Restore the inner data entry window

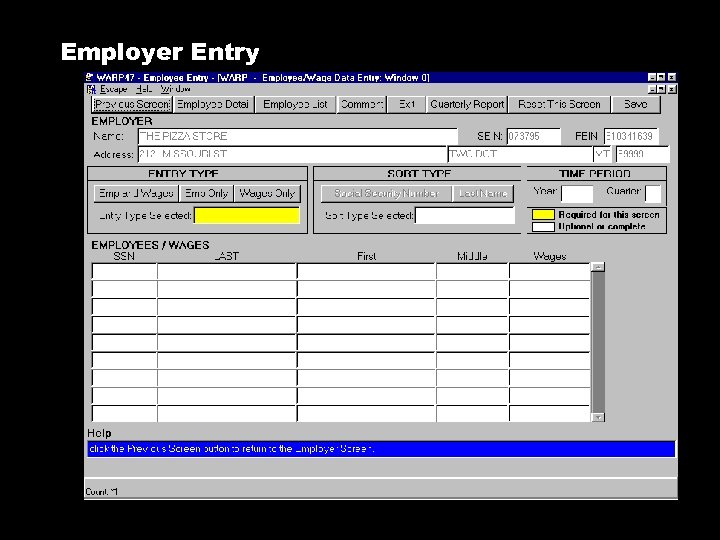pos(661,89)
